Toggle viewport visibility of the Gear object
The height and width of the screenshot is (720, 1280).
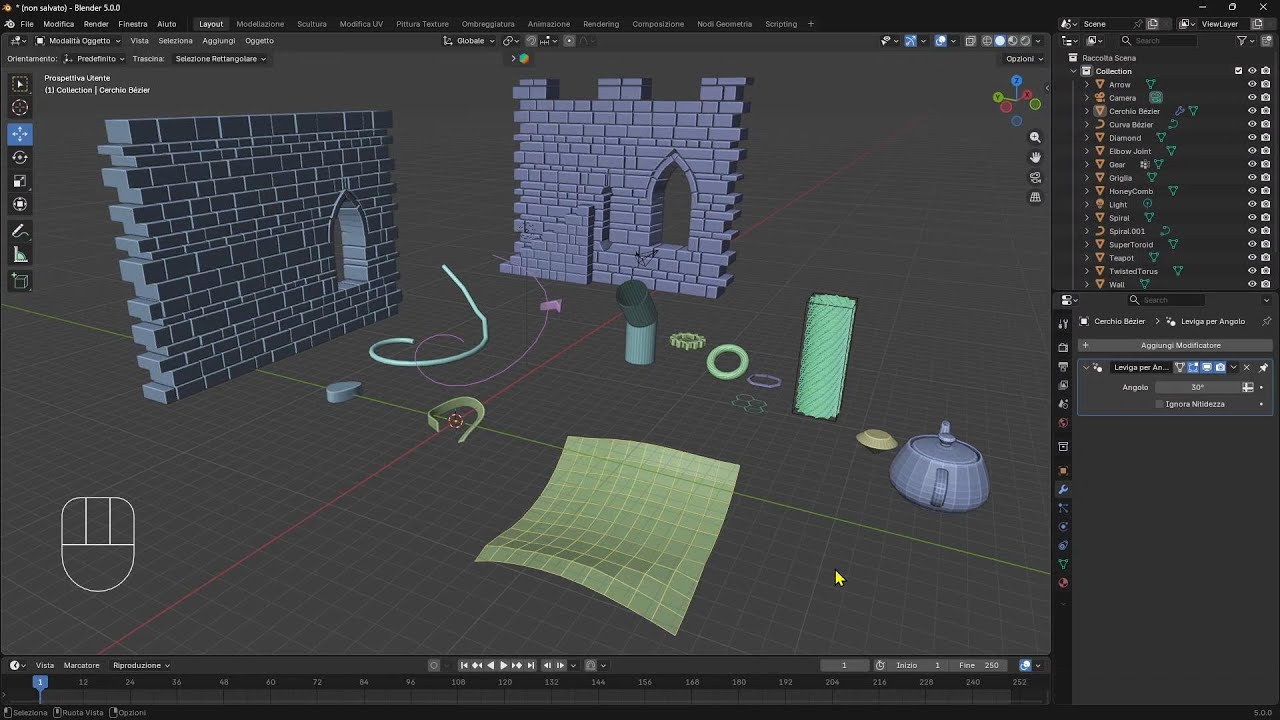[1252, 165]
